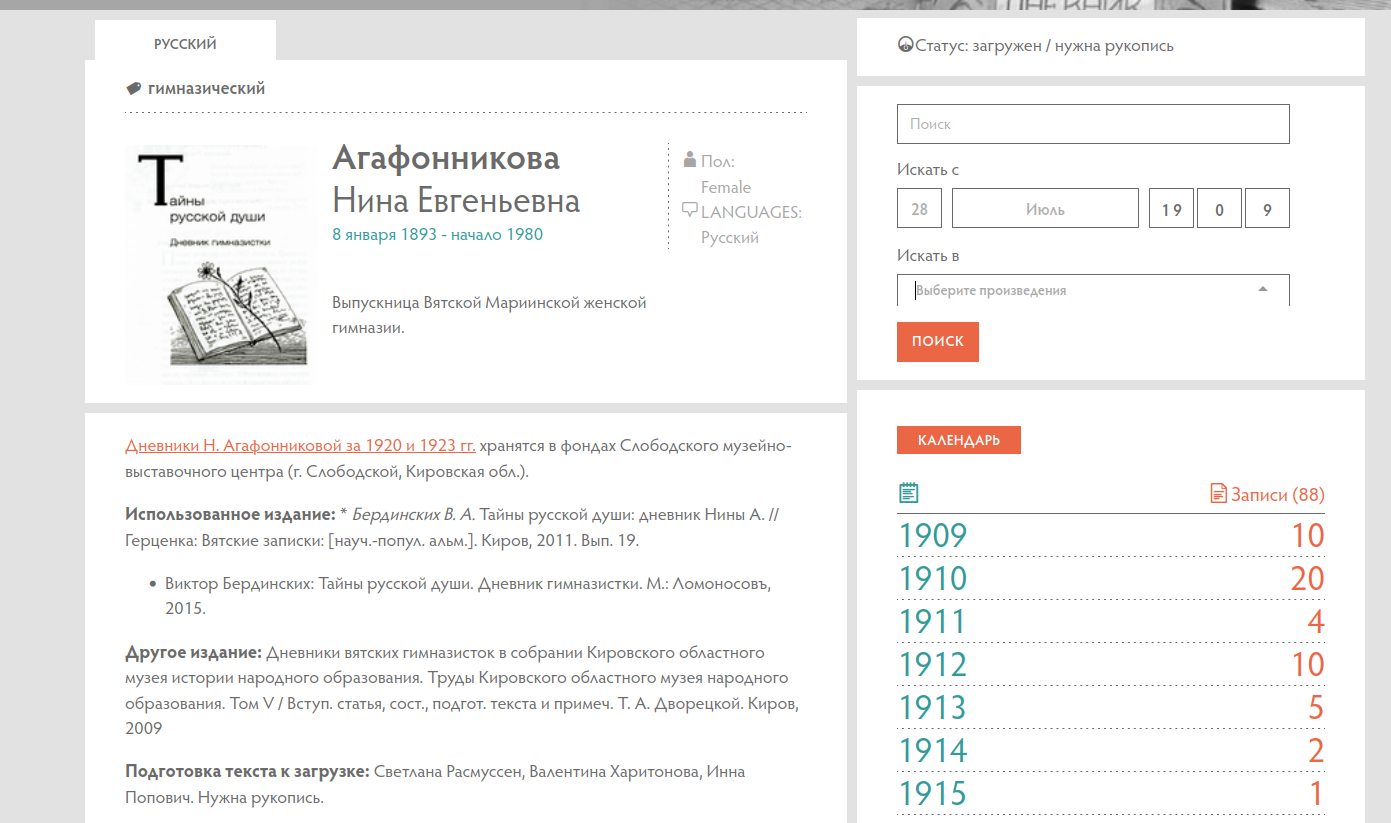Switch to the РУССКИЙ tab
The width and height of the screenshot is (1391, 823).
pyautogui.click(x=185, y=44)
